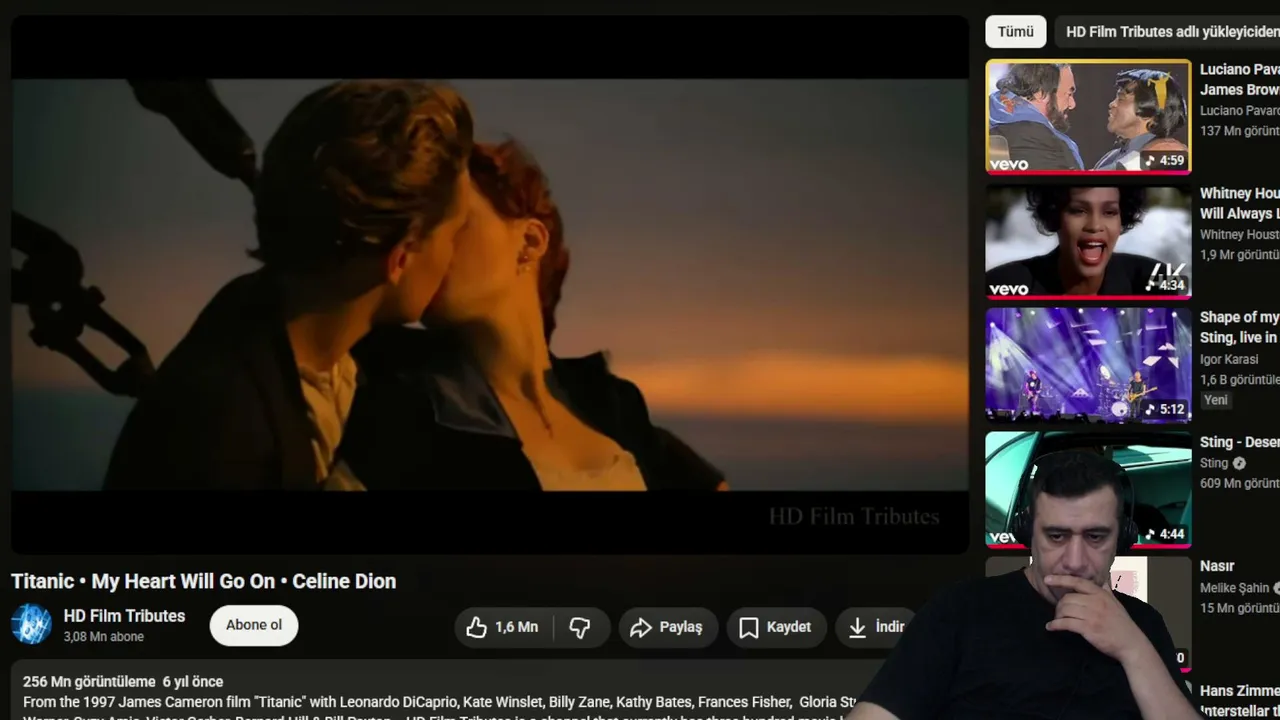Open the Hans Zimmer video title
Image resolution: width=1280 pixels, height=720 pixels.
1240,700
